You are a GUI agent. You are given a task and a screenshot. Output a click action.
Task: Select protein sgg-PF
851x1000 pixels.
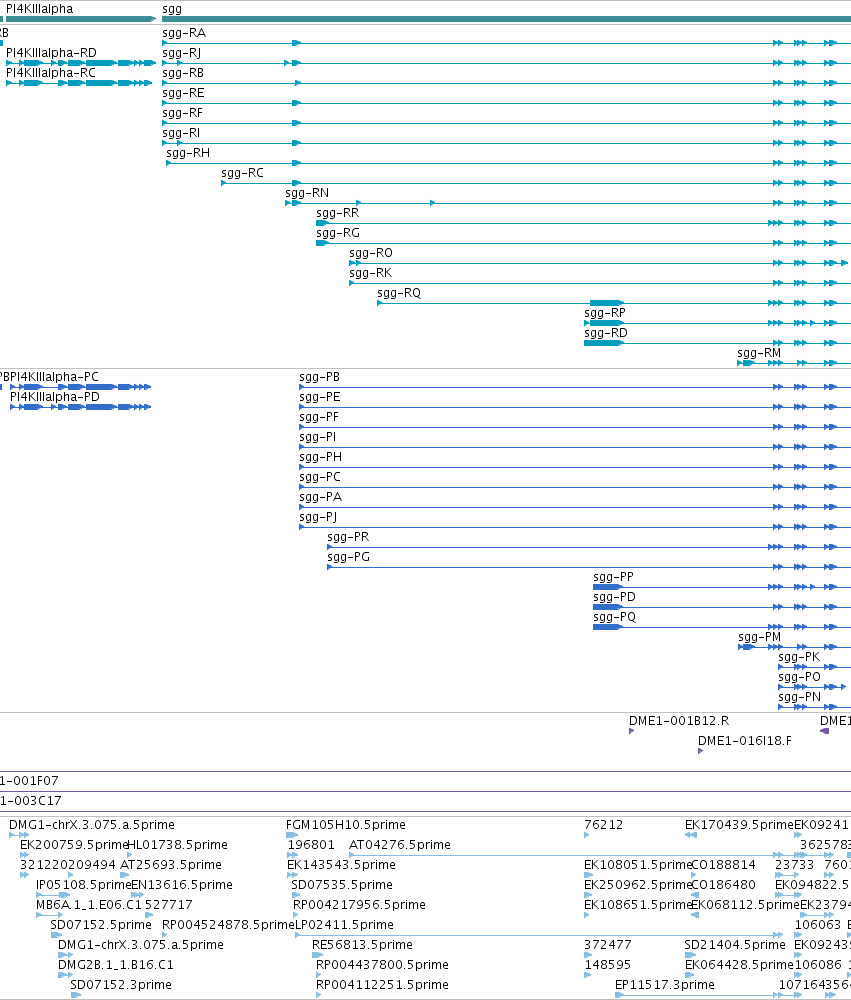pyautogui.click(x=319, y=417)
